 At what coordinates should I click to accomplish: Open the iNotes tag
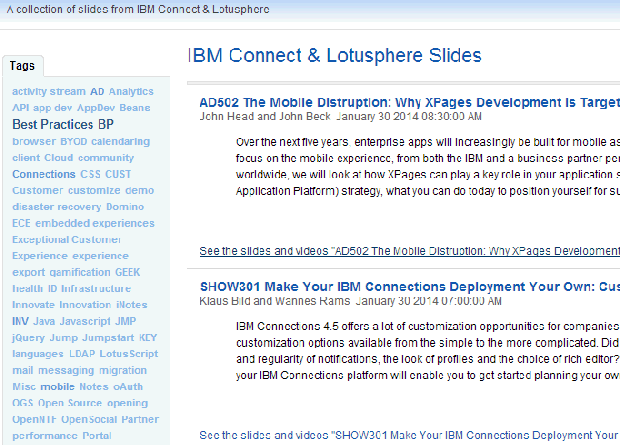(x=132, y=305)
